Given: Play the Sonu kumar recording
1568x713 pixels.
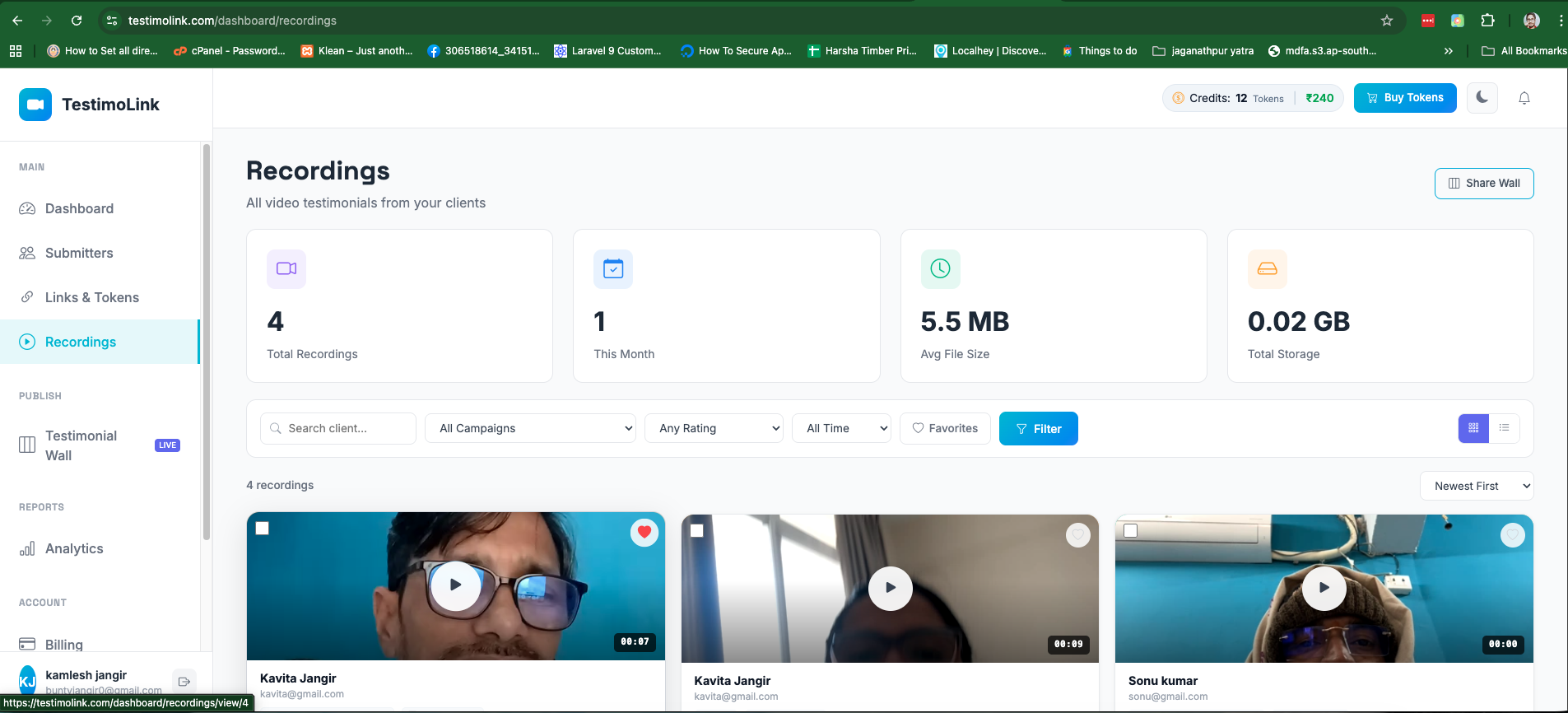Looking at the screenshot, I should [1324, 588].
